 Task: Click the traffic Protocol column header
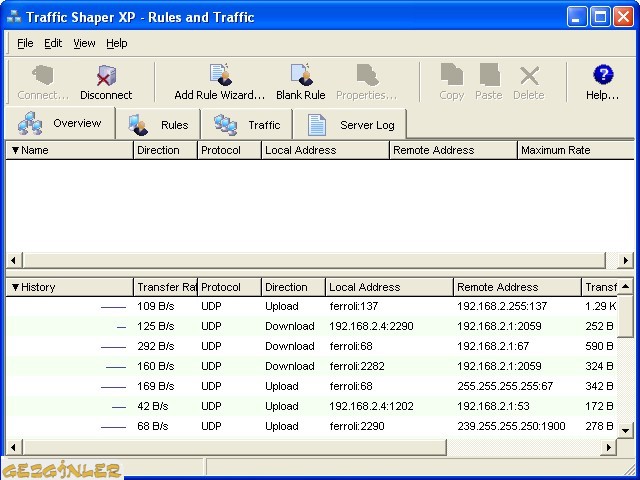tap(229, 287)
